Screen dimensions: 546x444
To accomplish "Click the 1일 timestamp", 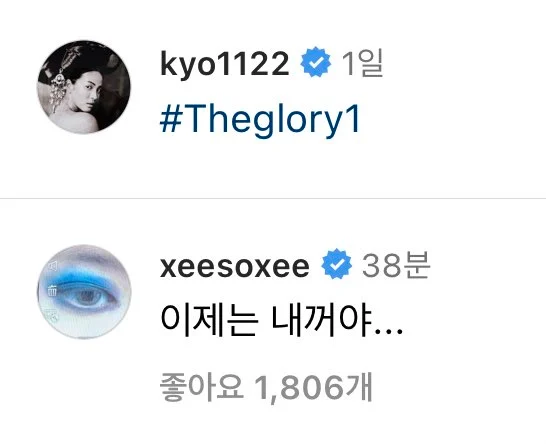I will pyautogui.click(x=362, y=63).
